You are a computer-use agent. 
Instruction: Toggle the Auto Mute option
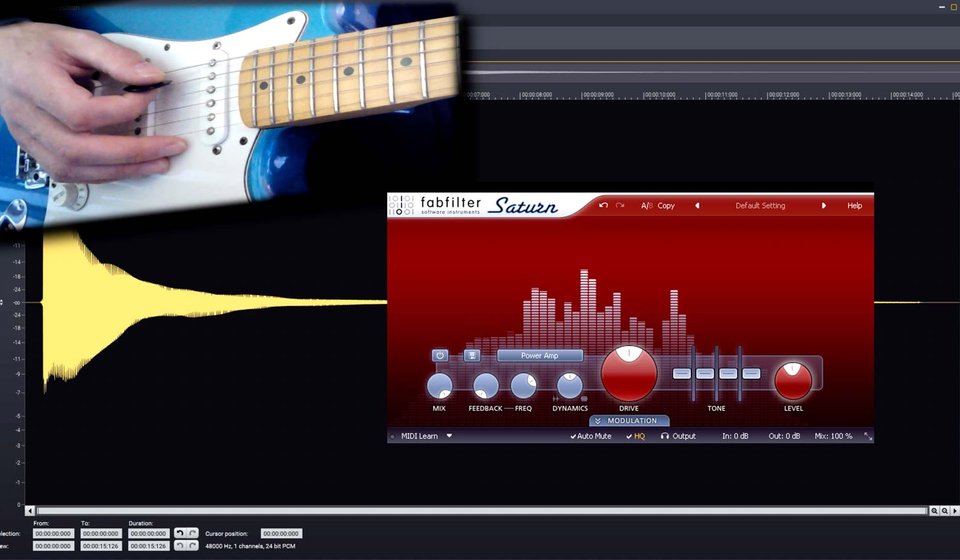[x=590, y=436]
